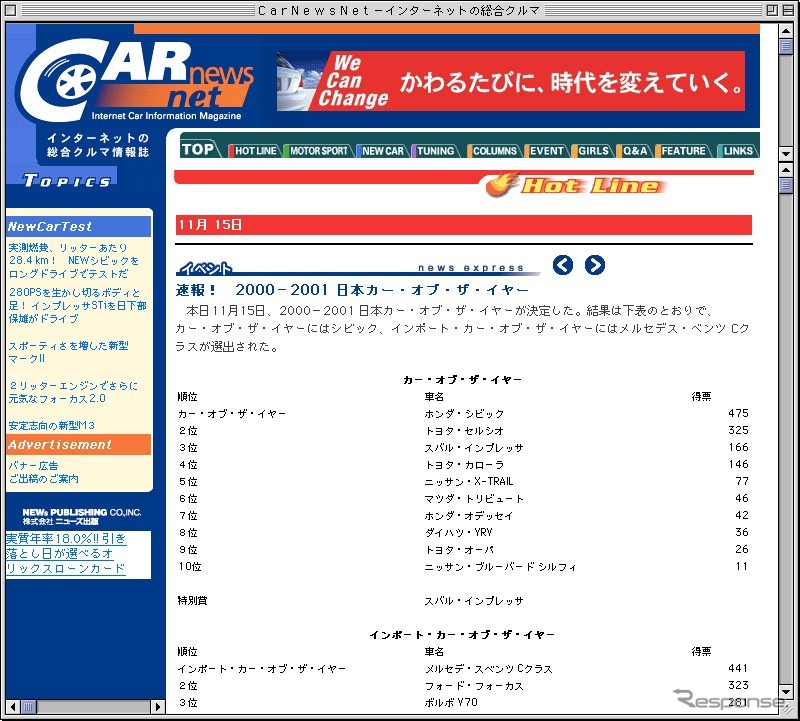Open the 280PS インプレッサSTi article link

pyautogui.click(x=78, y=306)
